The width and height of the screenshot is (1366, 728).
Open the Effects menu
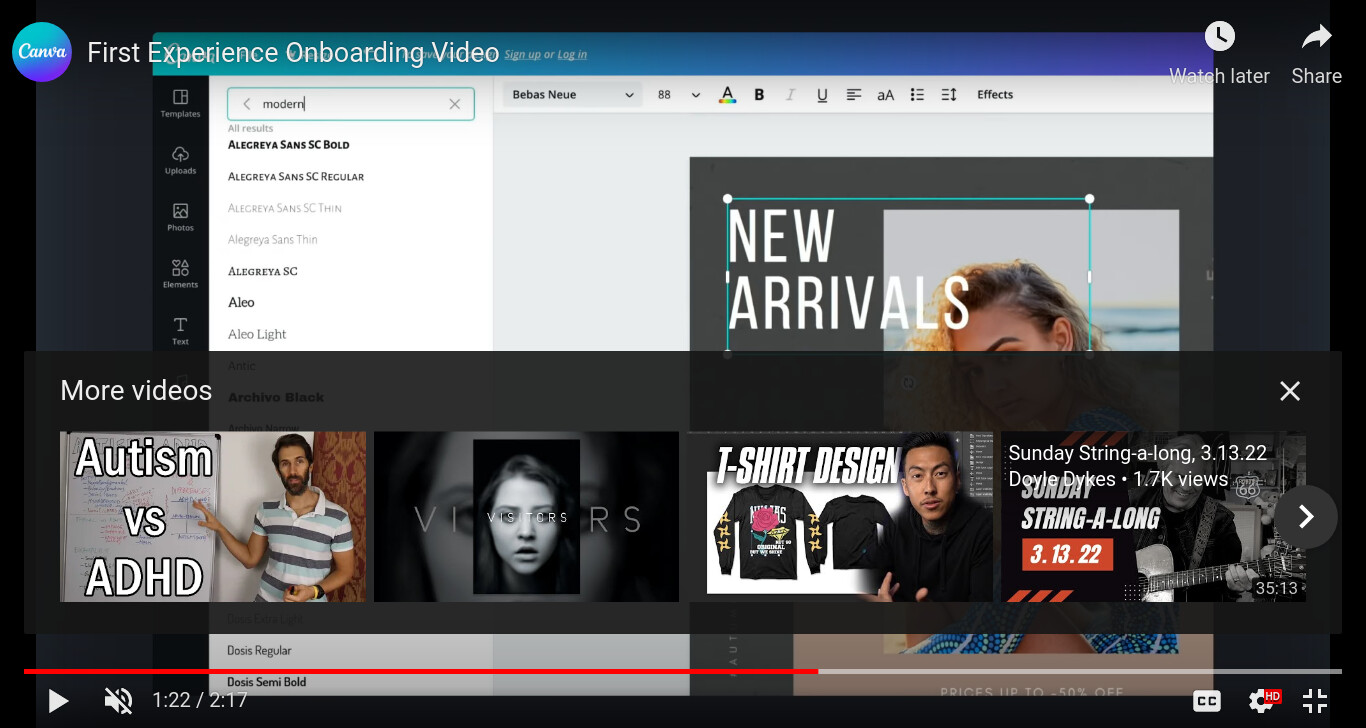click(x=995, y=95)
